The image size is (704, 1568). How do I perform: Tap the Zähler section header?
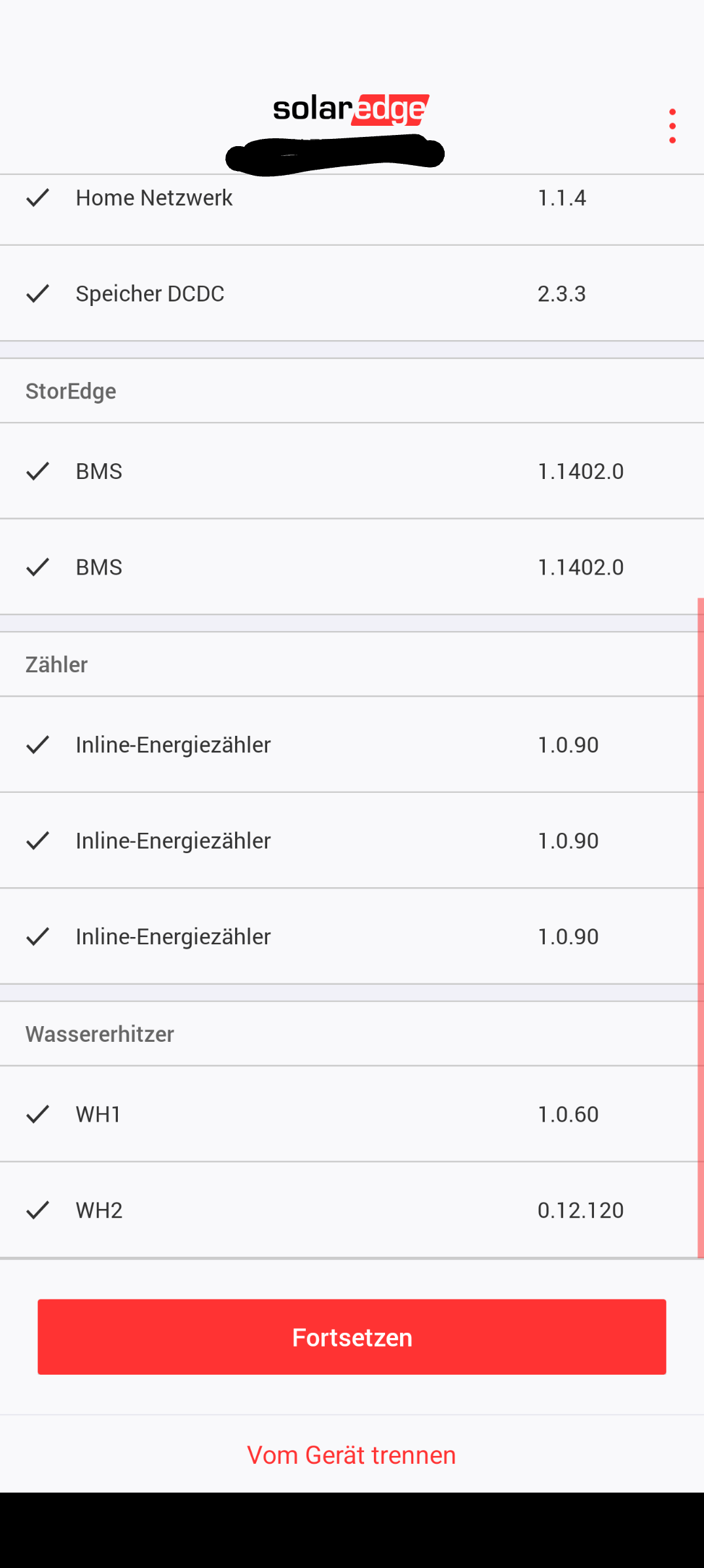click(56, 664)
